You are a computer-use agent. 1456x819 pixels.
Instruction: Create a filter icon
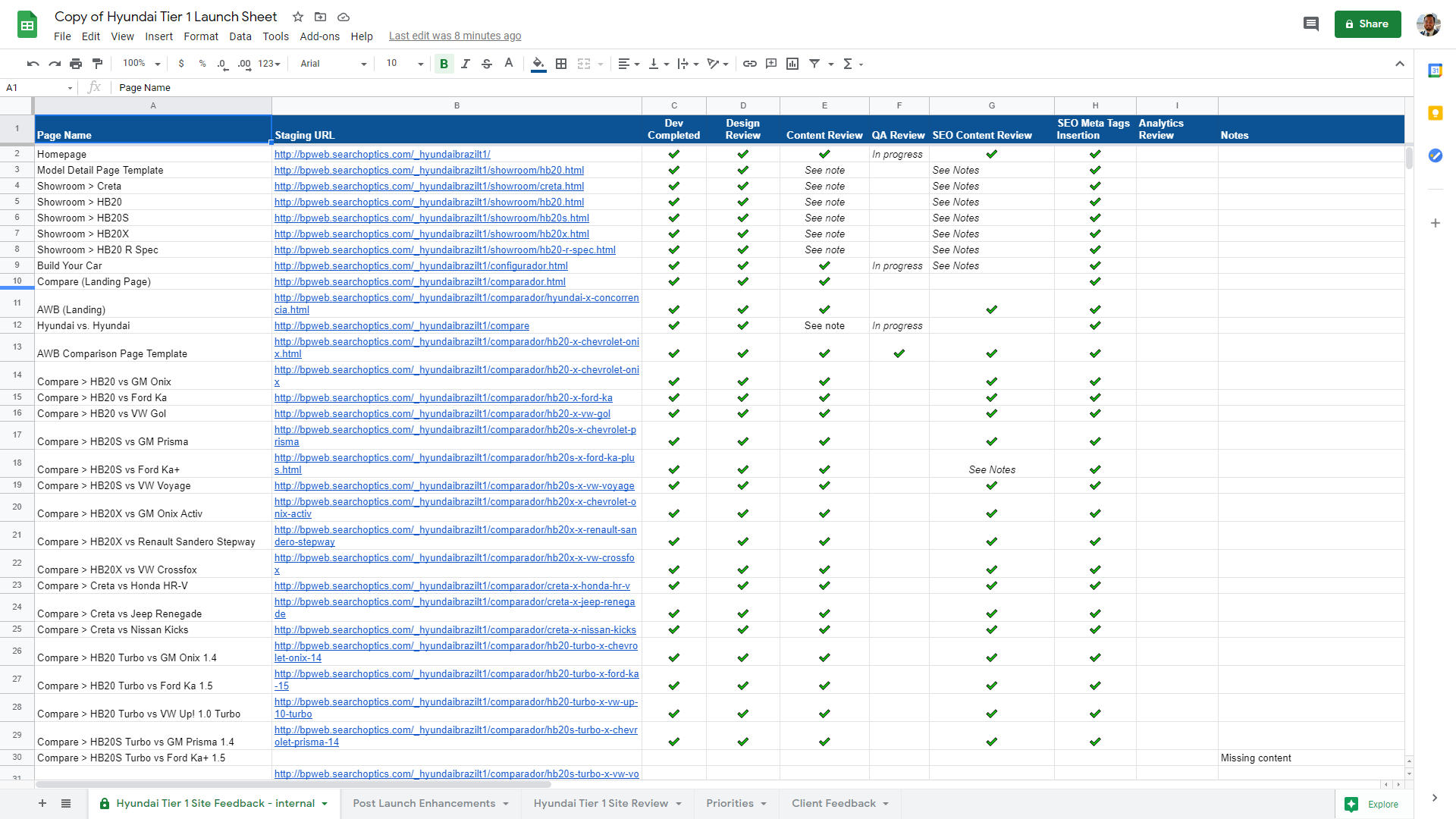pyautogui.click(x=814, y=64)
